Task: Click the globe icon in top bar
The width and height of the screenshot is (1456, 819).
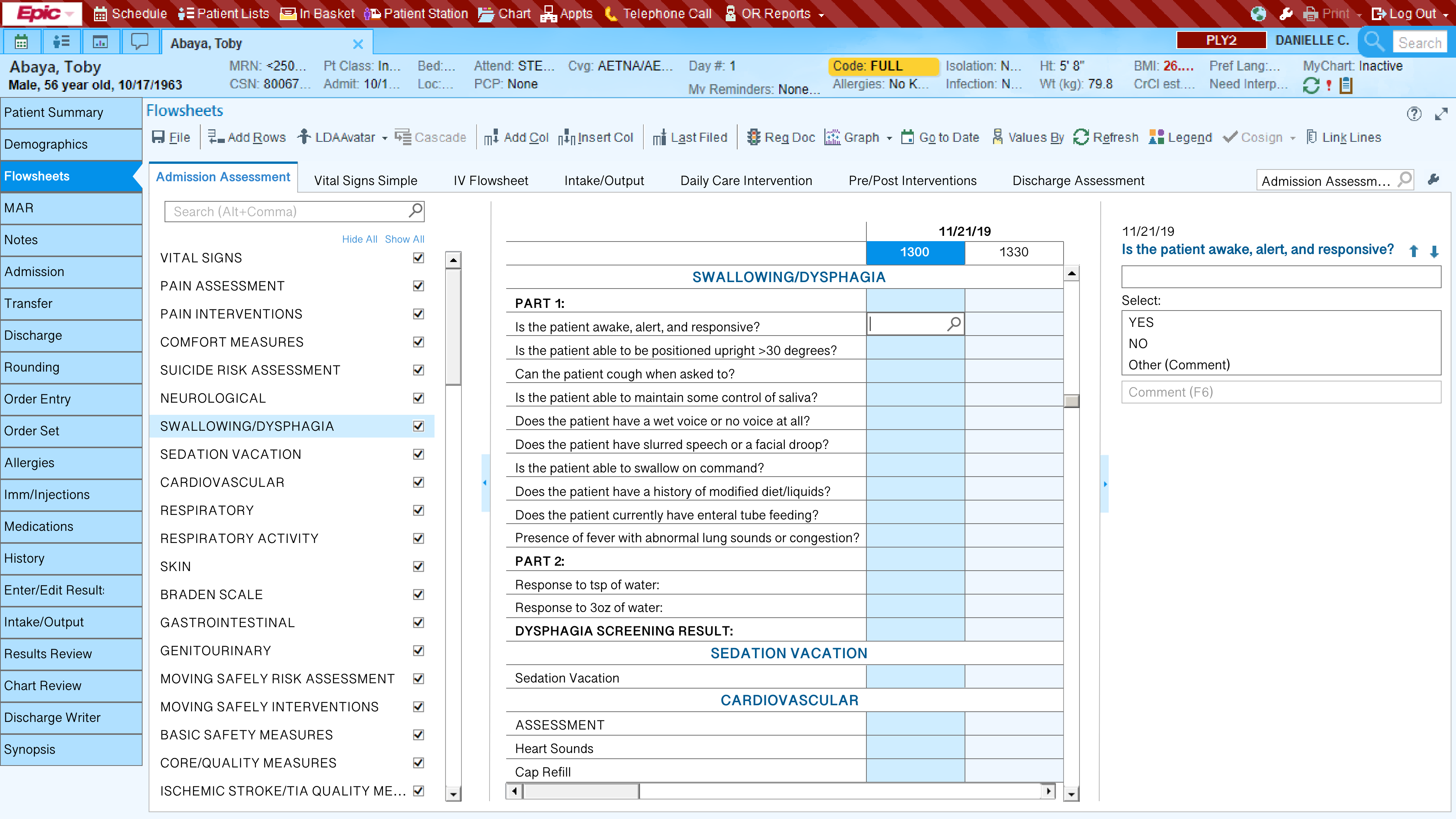Action: pos(1258,14)
